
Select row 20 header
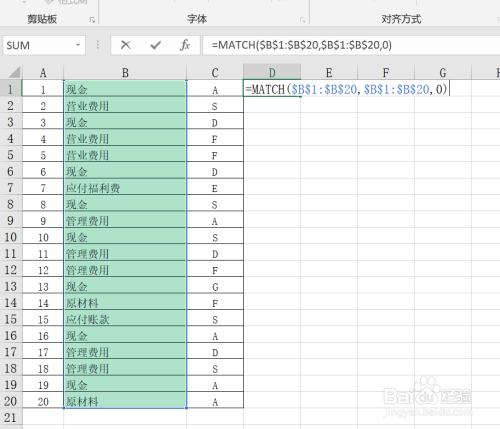[x=11, y=401]
